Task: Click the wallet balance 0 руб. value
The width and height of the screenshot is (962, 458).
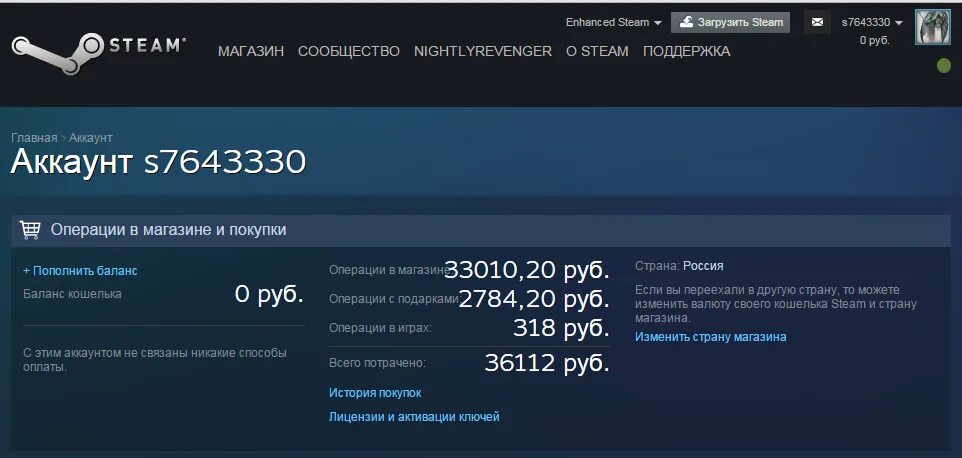Action: pyautogui.click(x=269, y=294)
